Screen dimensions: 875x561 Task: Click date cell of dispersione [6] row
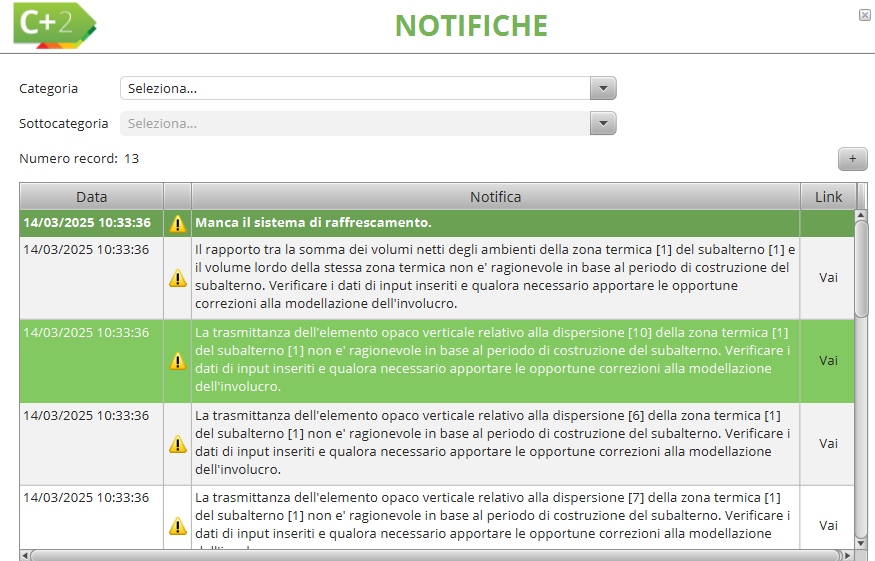coord(92,444)
